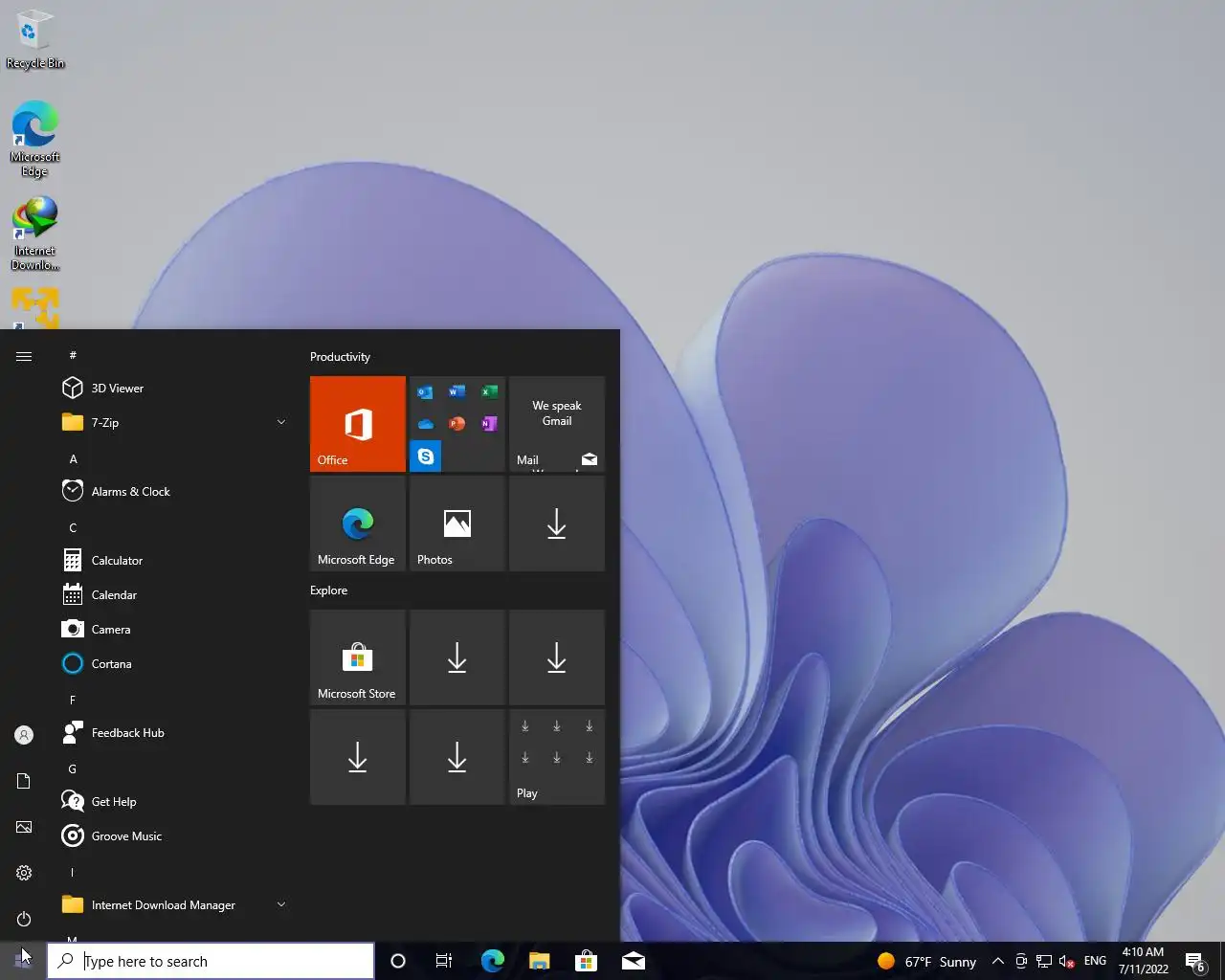Focus the Type here to search box
This screenshot has height=980, width=1225.
(211, 961)
